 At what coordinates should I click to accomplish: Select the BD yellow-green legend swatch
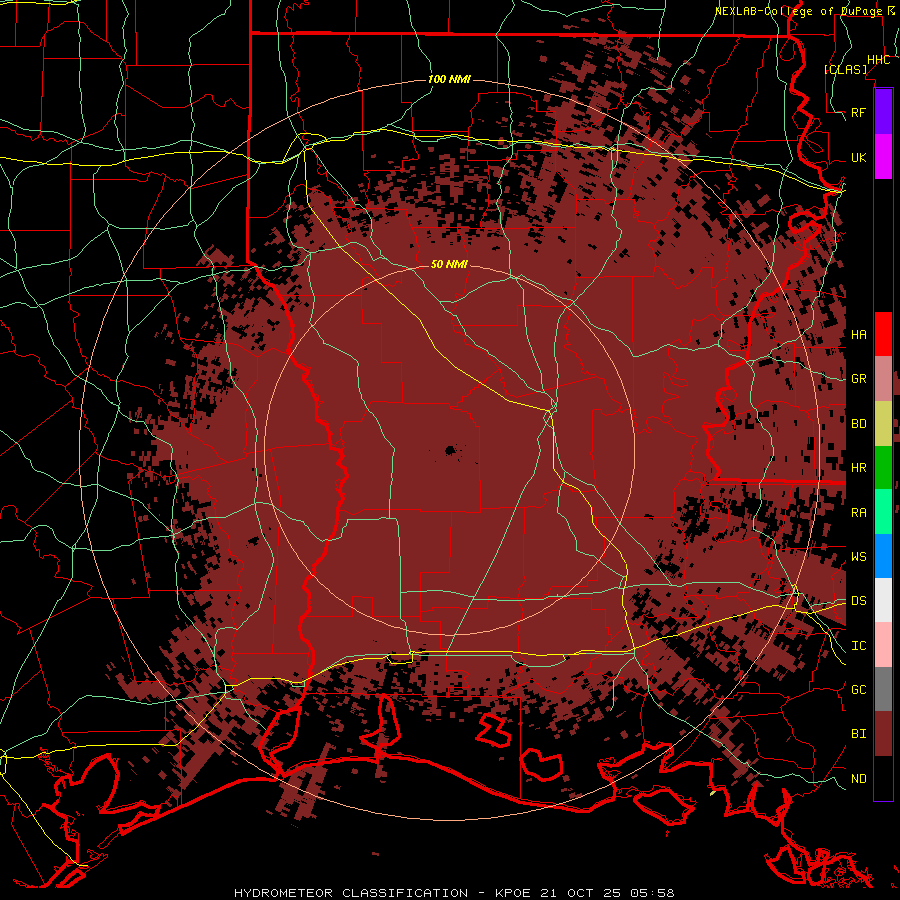(x=883, y=423)
